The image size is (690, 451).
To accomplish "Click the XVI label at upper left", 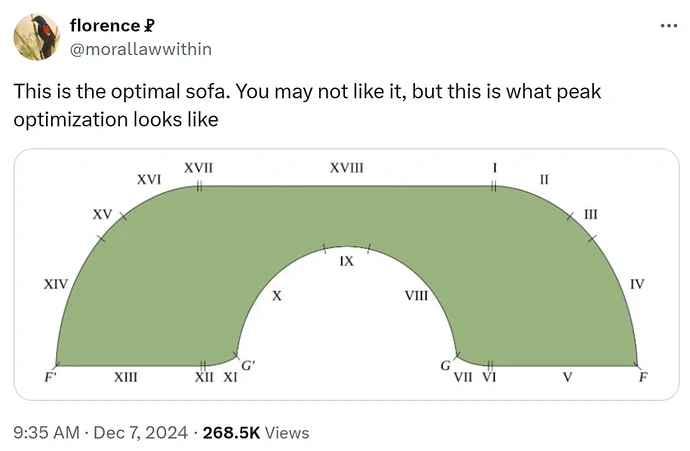I will 149,180.
